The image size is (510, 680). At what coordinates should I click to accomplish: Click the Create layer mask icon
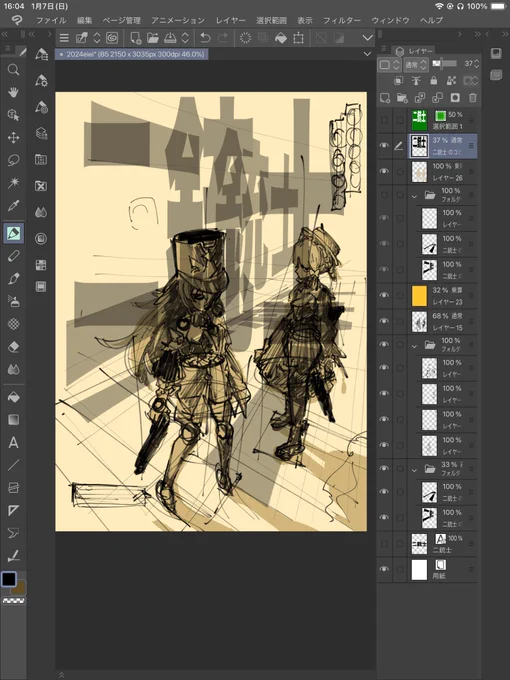[x=455, y=98]
